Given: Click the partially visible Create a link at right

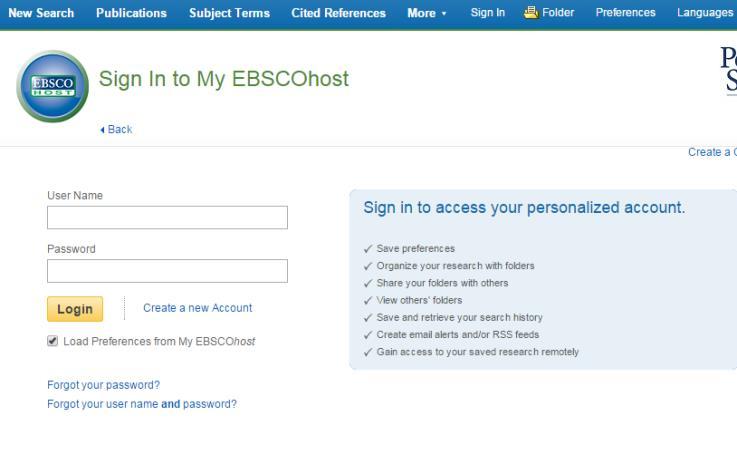Looking at the screenshot, I should click(712, 152).
